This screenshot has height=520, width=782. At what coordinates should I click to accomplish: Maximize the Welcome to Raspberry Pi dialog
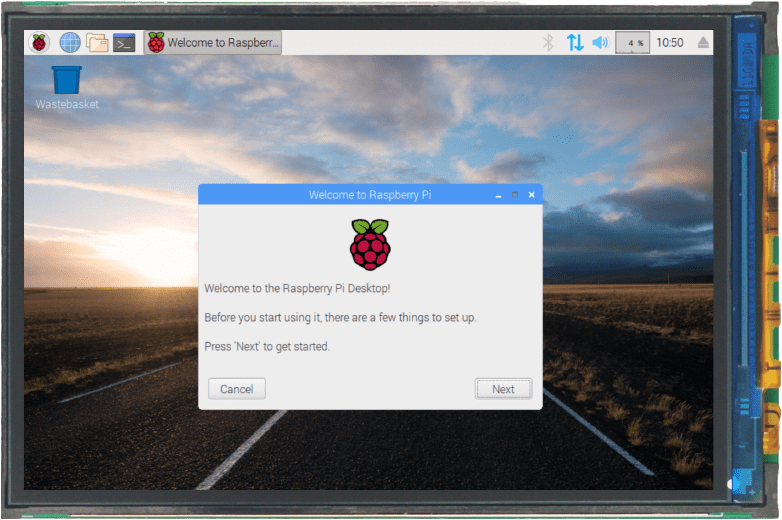click(x=515, y=195)
